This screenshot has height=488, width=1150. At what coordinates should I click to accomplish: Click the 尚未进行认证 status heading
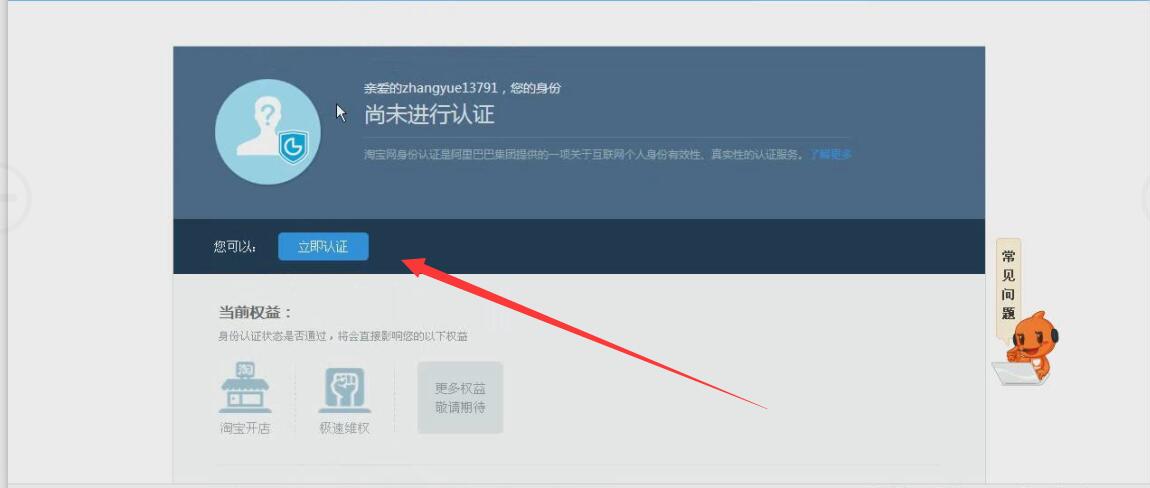pyautogui.click(x=430, y=114)
